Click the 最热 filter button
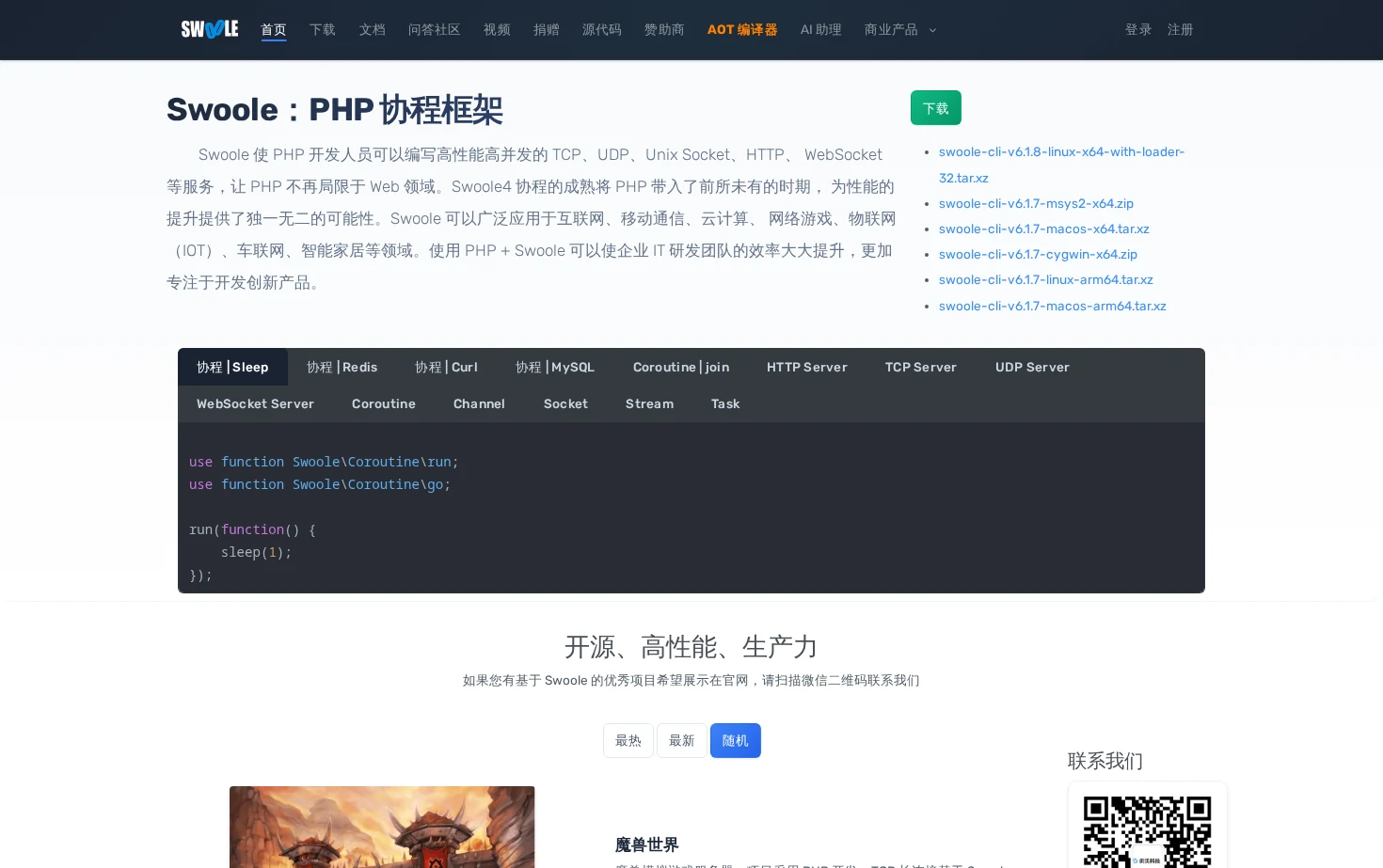Viewport: 1383px width, 868px height. [x=628, y=740]
